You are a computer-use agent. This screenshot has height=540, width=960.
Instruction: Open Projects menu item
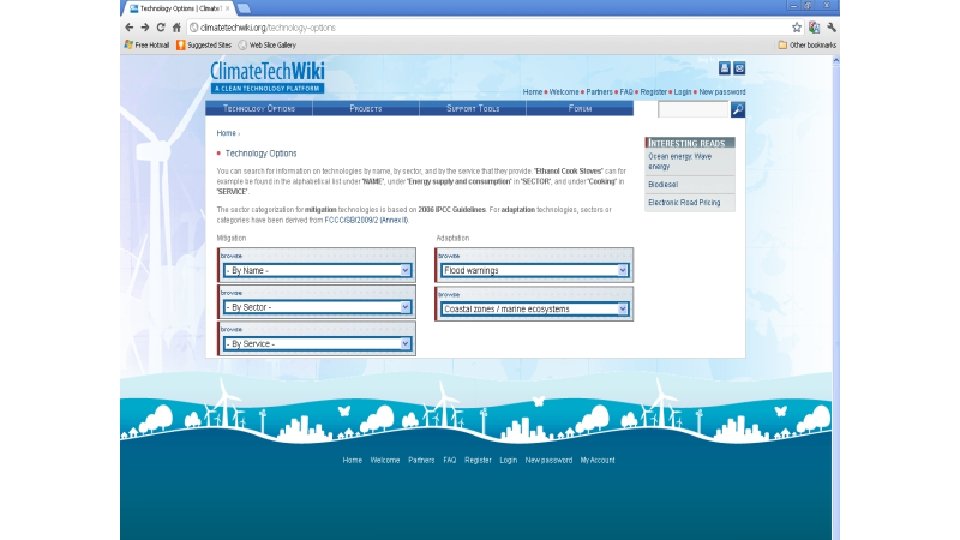tap(366, 108)
